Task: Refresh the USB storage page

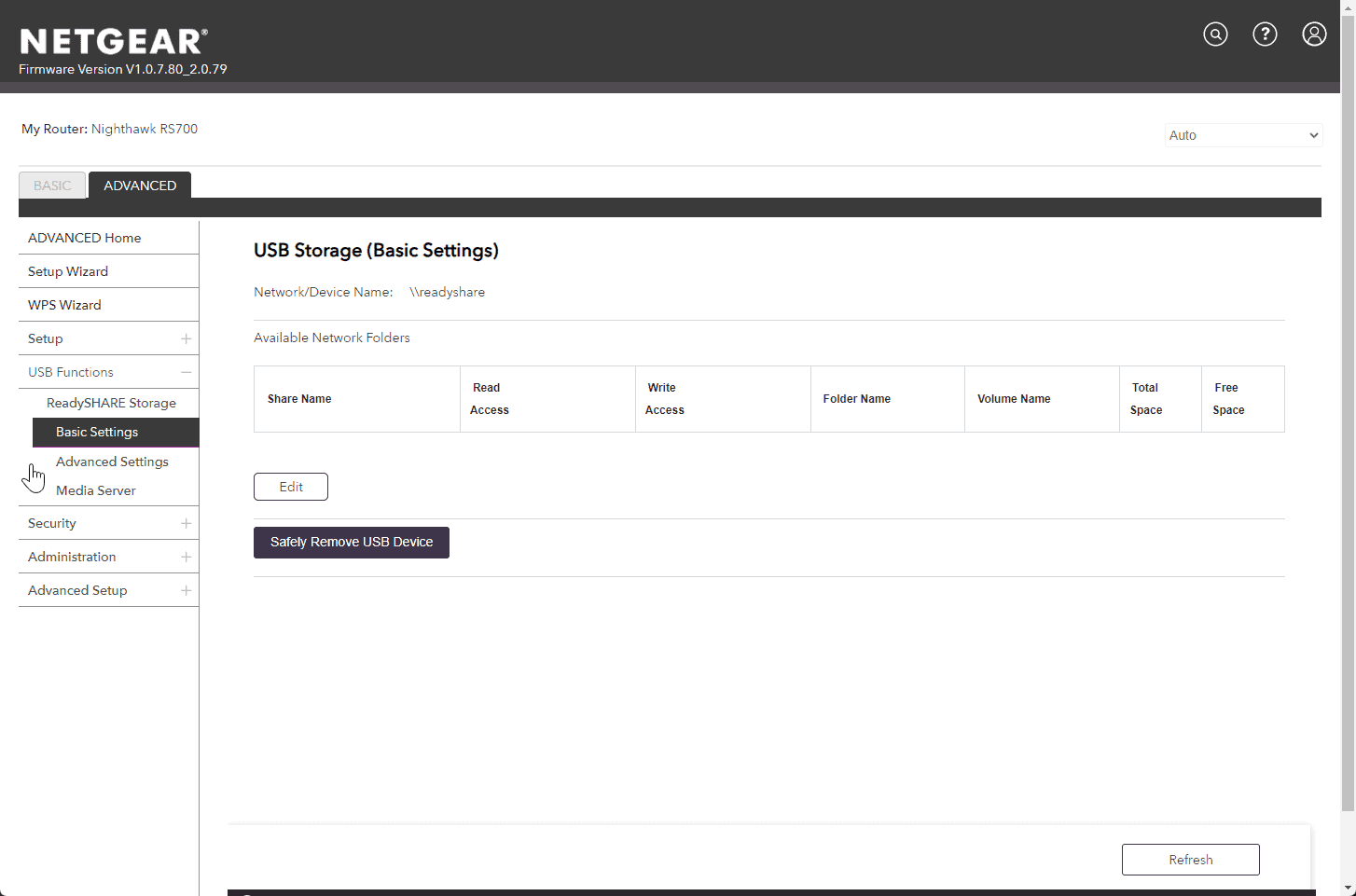Action: click(1190, 860)
